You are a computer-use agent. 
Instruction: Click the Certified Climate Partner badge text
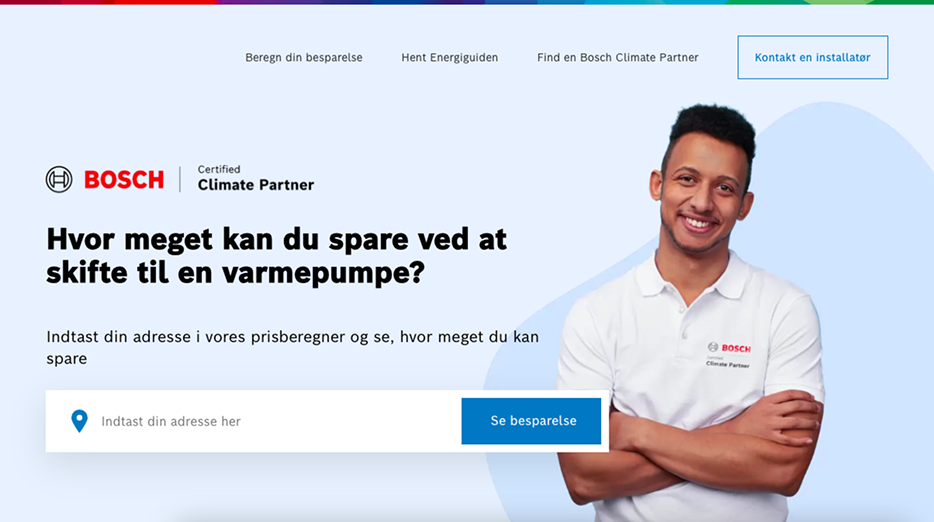pos(256,179)
